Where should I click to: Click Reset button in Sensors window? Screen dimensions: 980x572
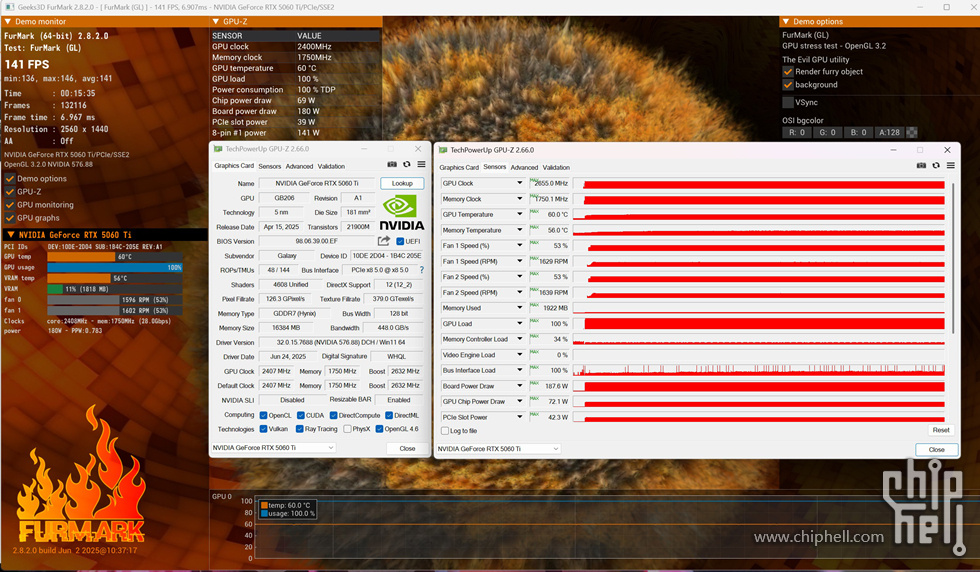coord(941,430)
